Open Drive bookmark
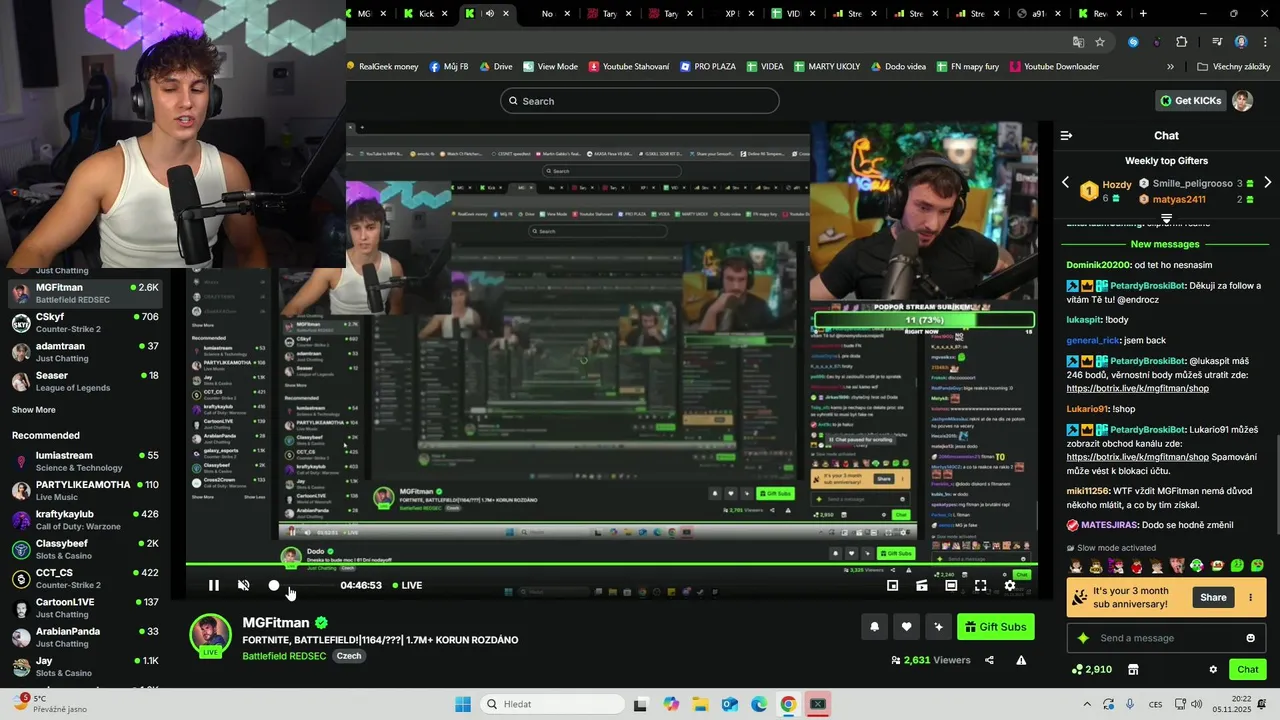 (496, 67)
